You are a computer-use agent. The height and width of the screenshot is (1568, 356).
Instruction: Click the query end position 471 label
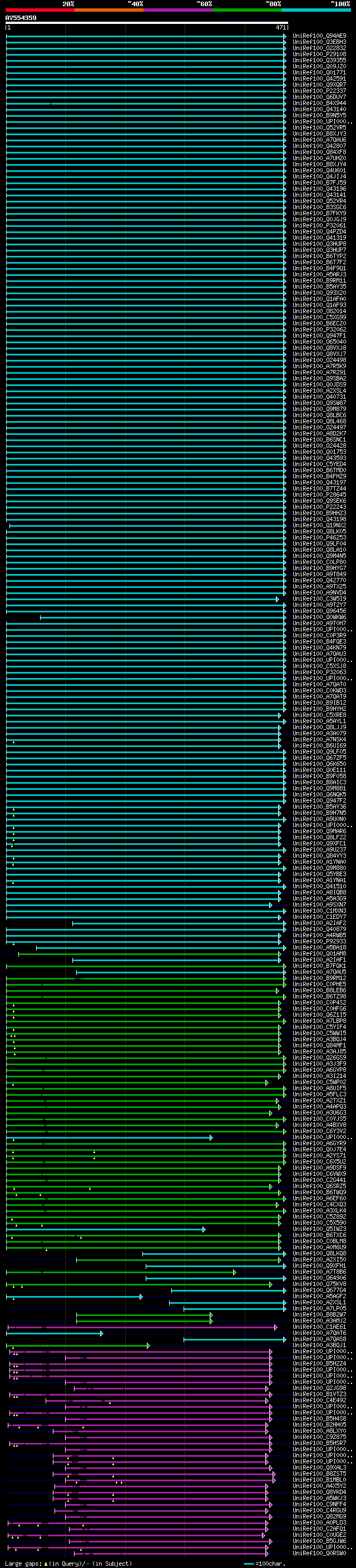click(x=280, y=27)
